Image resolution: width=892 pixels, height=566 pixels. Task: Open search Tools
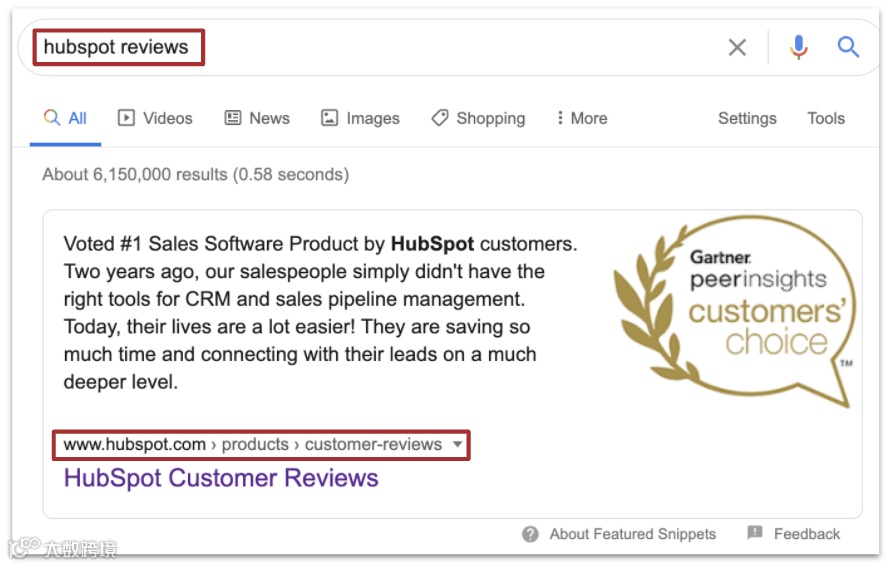pyautogui.click(x=826, y=118)
